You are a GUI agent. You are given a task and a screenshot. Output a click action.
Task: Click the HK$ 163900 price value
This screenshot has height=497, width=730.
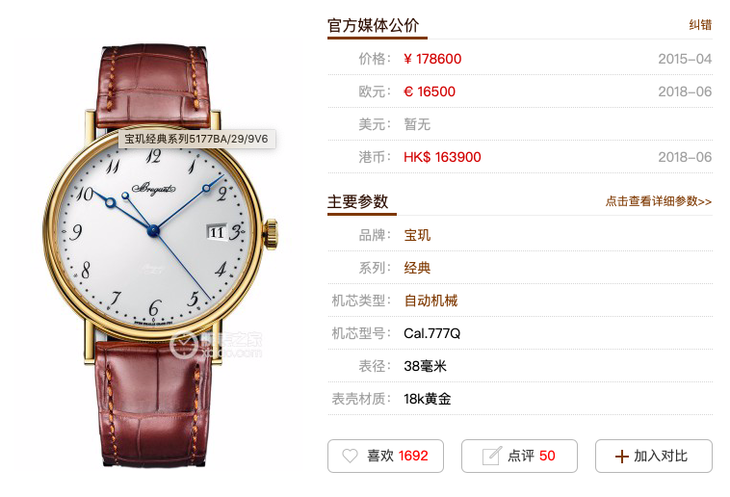pos(442,157)
